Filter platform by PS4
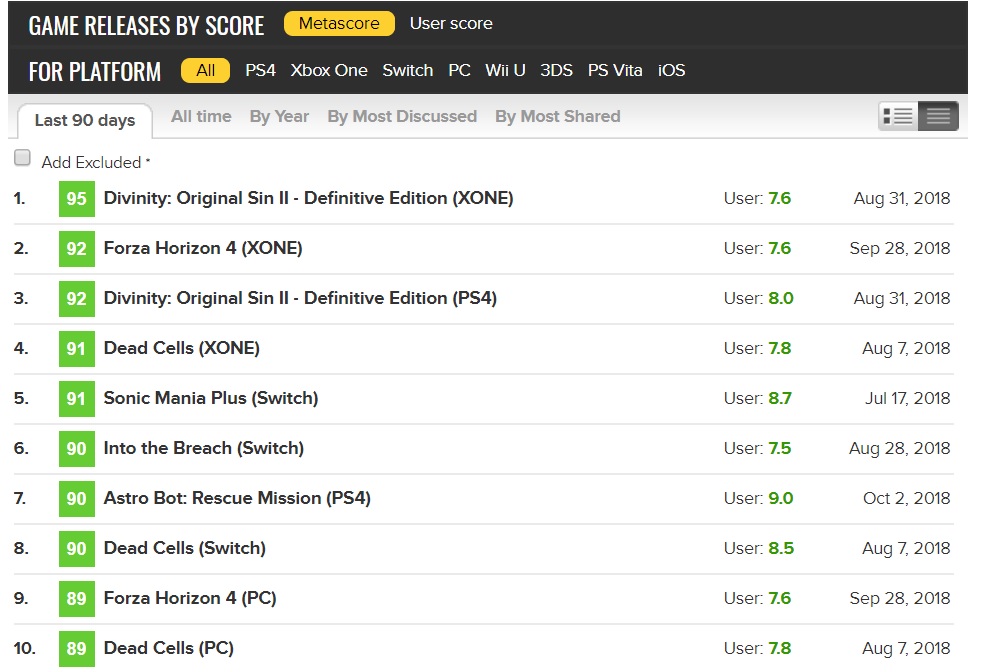The height and width of the screenshot is (672, 983). pyautogui.click(x=260, y=71)
